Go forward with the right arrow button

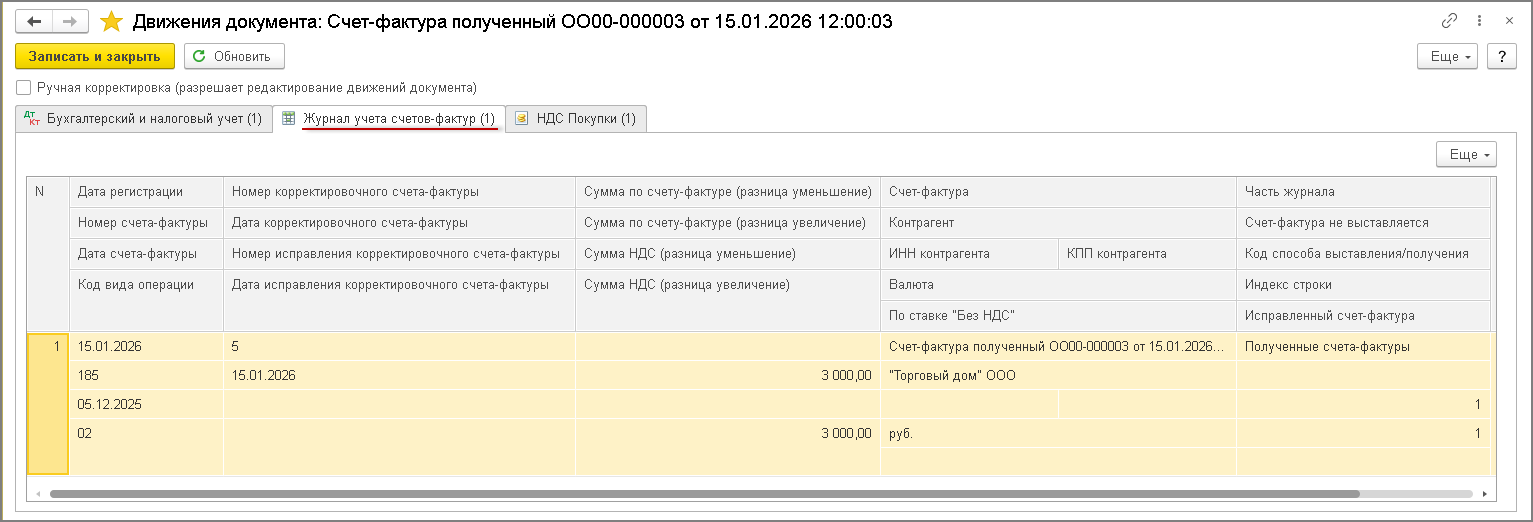[x=70, y=21]
